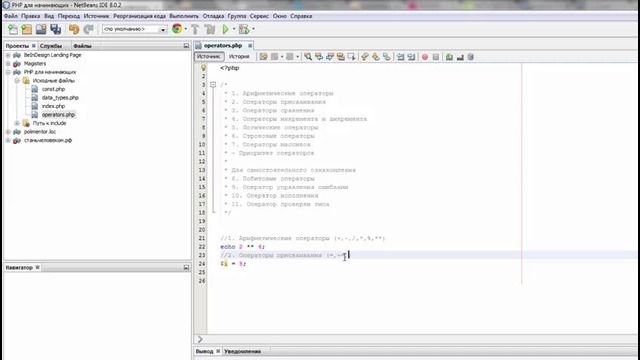The image size is (640, 360).
Task: Open the Реорганизация кода menu
Action: click(139, 16)
